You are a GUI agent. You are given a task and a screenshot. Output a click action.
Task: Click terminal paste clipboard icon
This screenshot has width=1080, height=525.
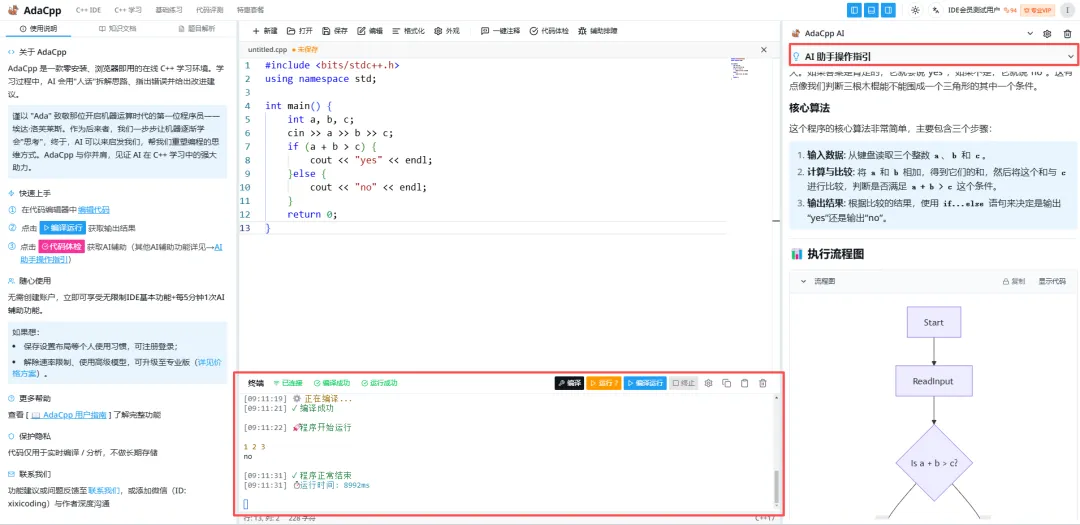tap(744, 383)
